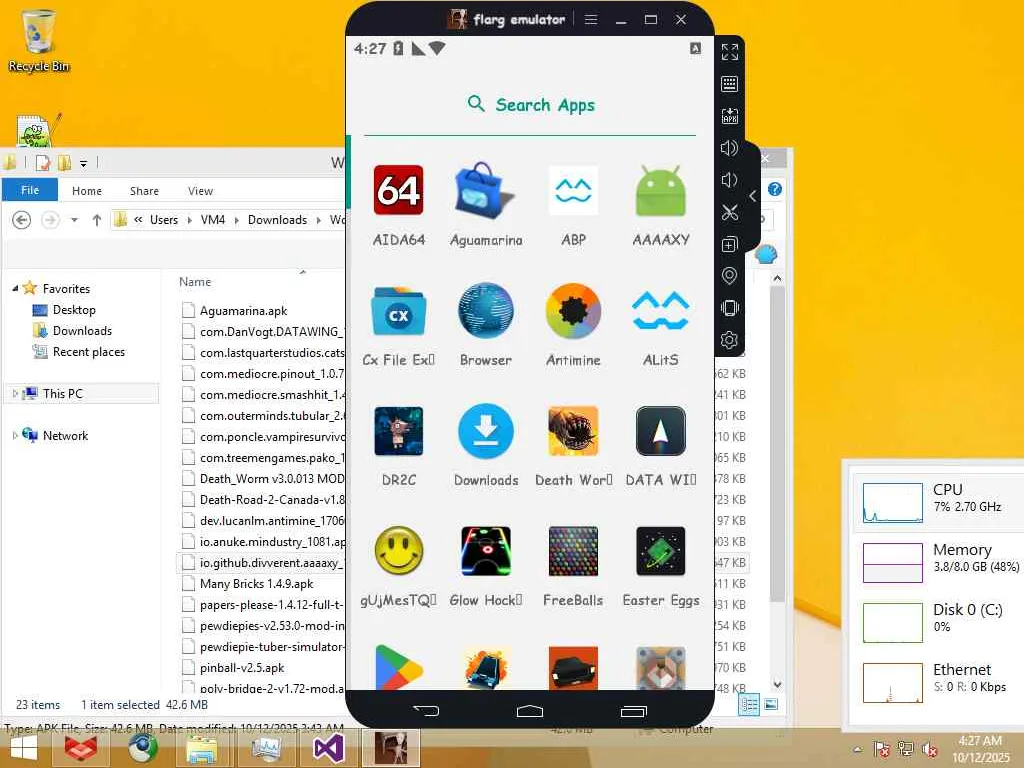The image size is (1024, 768).
Task: Open the DR2C game
Action: point(398,431)
